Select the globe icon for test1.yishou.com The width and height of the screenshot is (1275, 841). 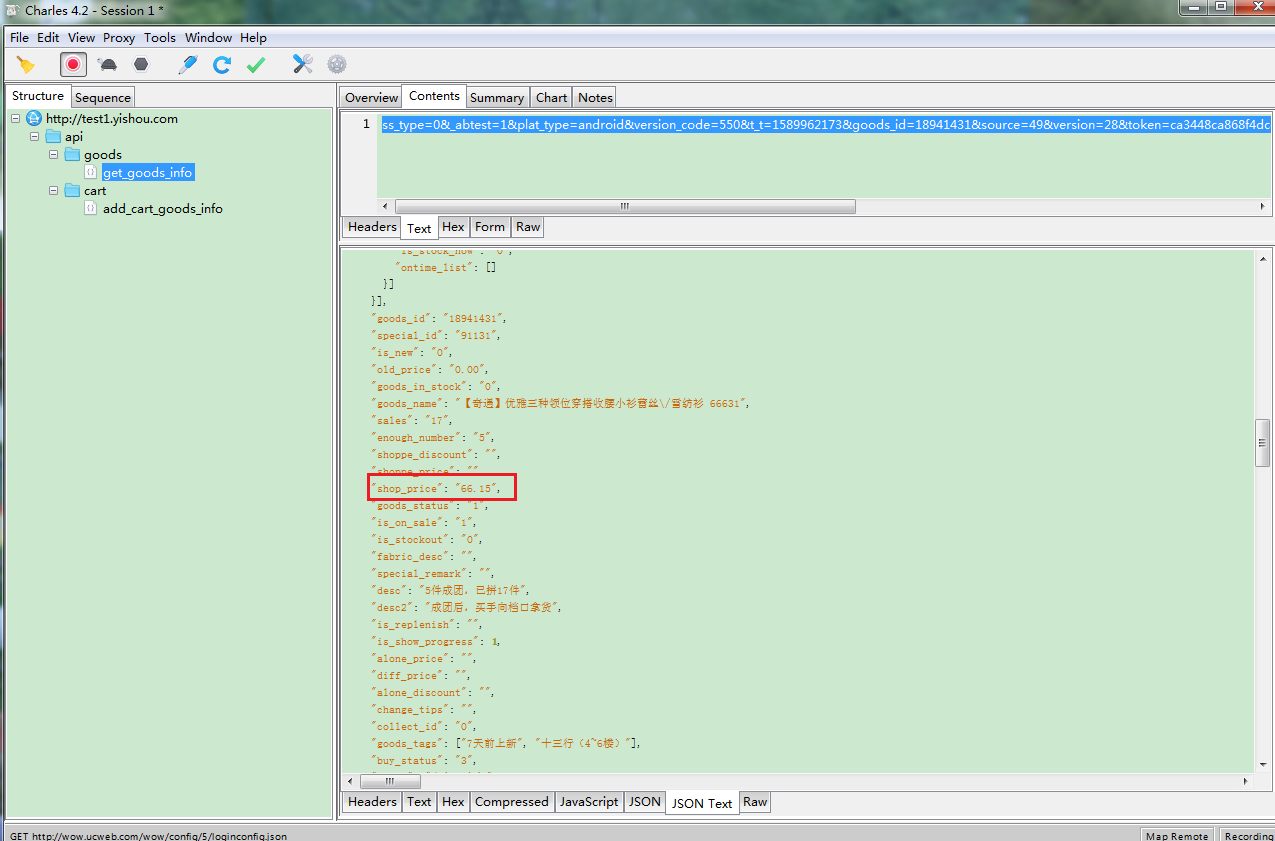(x=34, y=119)
